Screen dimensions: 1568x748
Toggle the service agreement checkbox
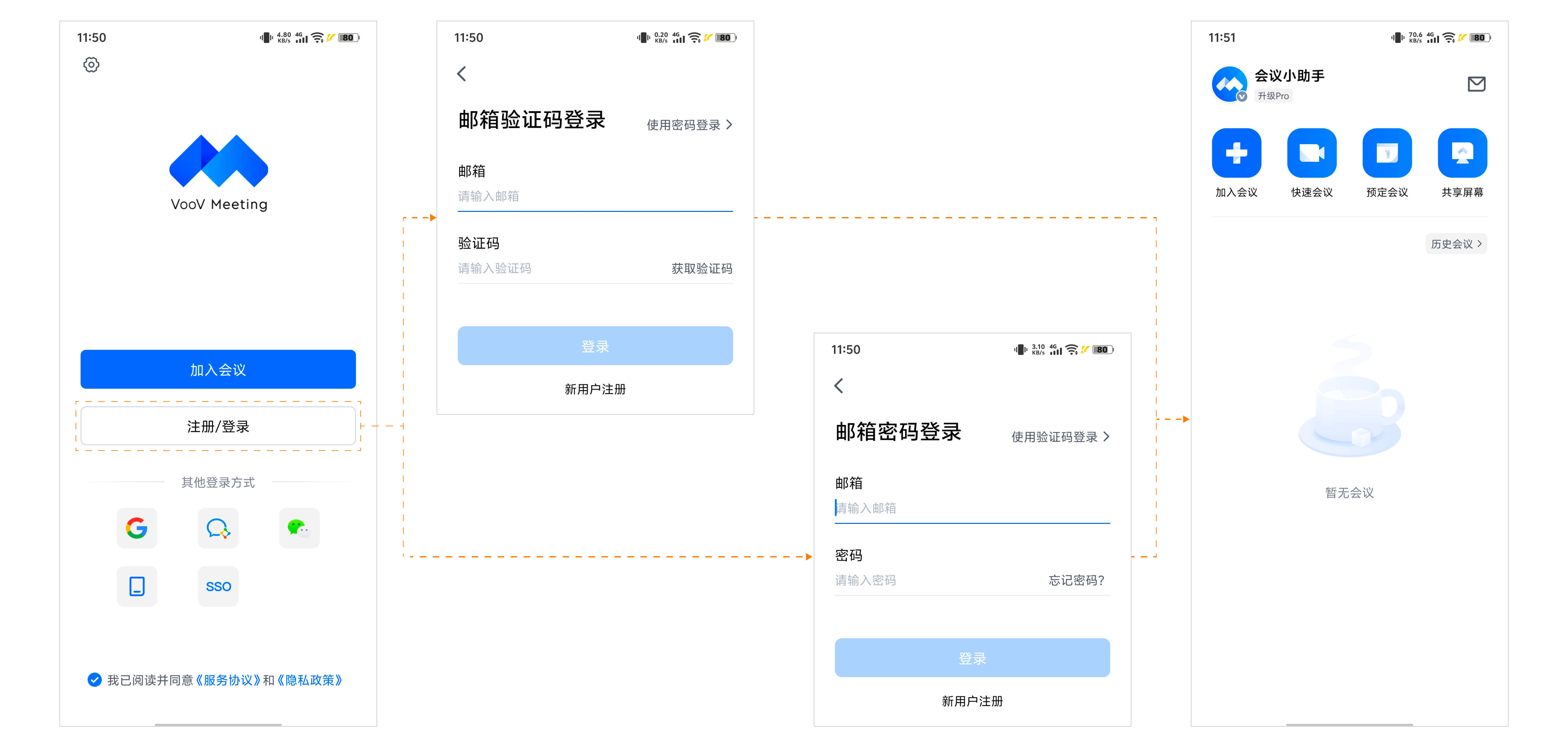tap(94, 680)
